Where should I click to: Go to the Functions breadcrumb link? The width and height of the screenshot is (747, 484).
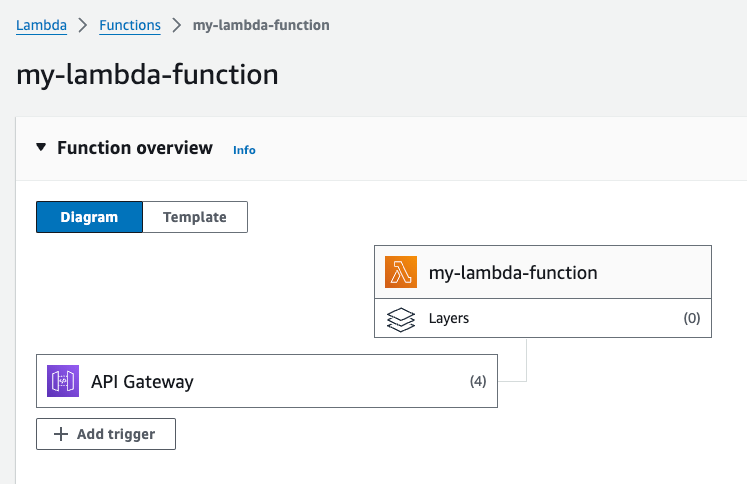coord(130,25)
